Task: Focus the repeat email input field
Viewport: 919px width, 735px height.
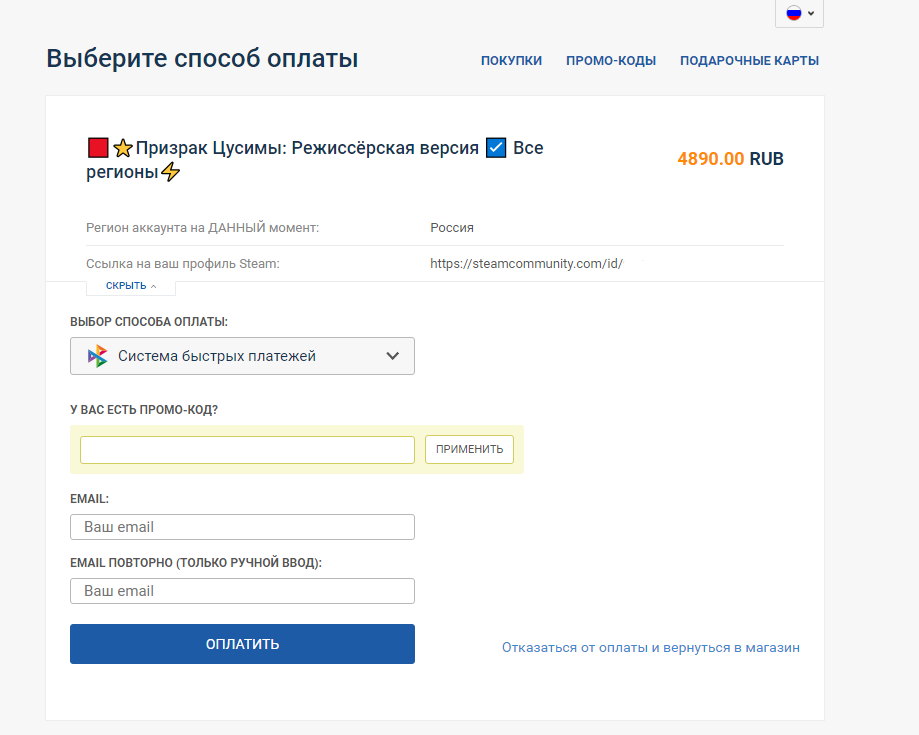Action: 242,591
